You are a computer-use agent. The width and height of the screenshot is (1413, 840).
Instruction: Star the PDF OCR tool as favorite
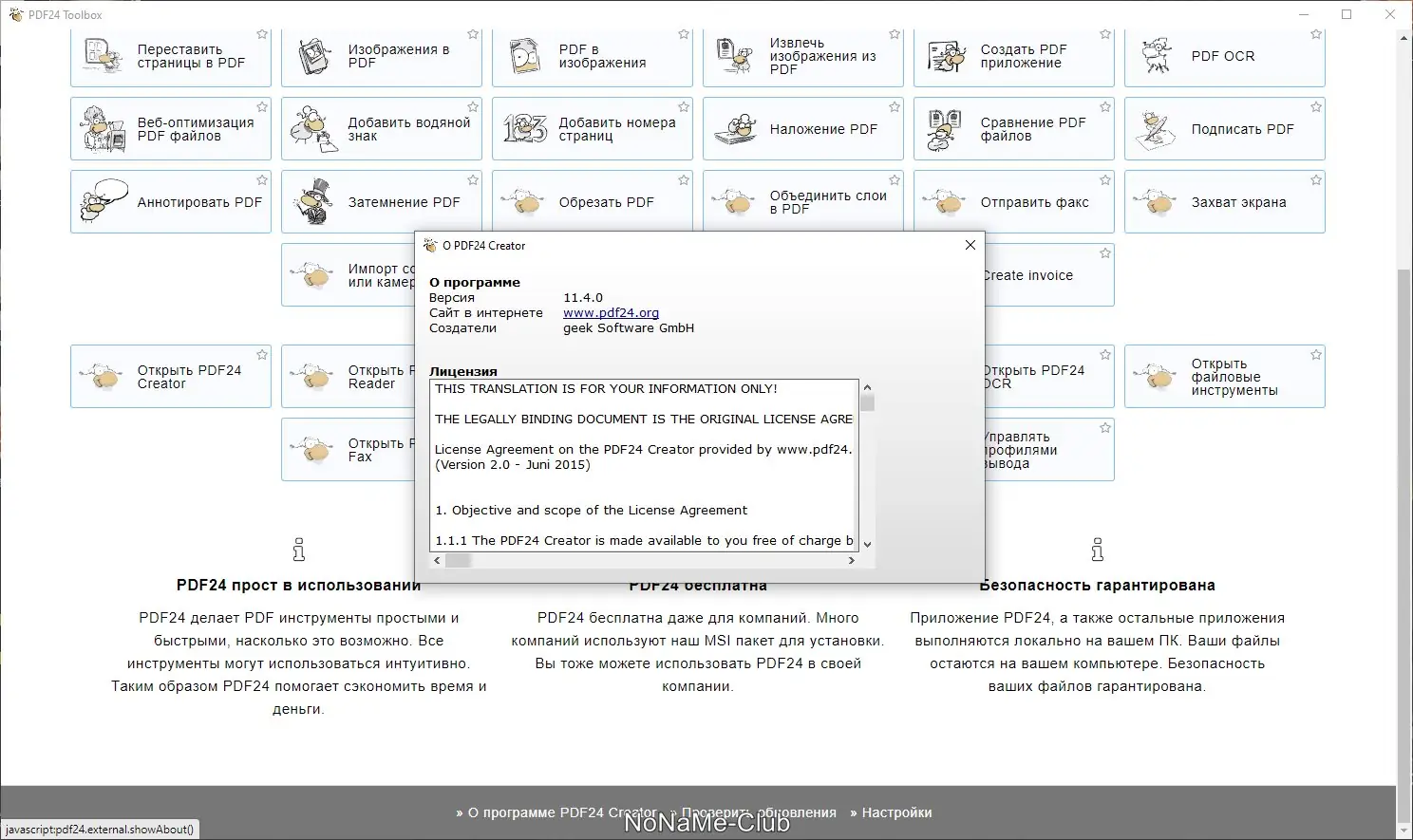(1316, 34)
